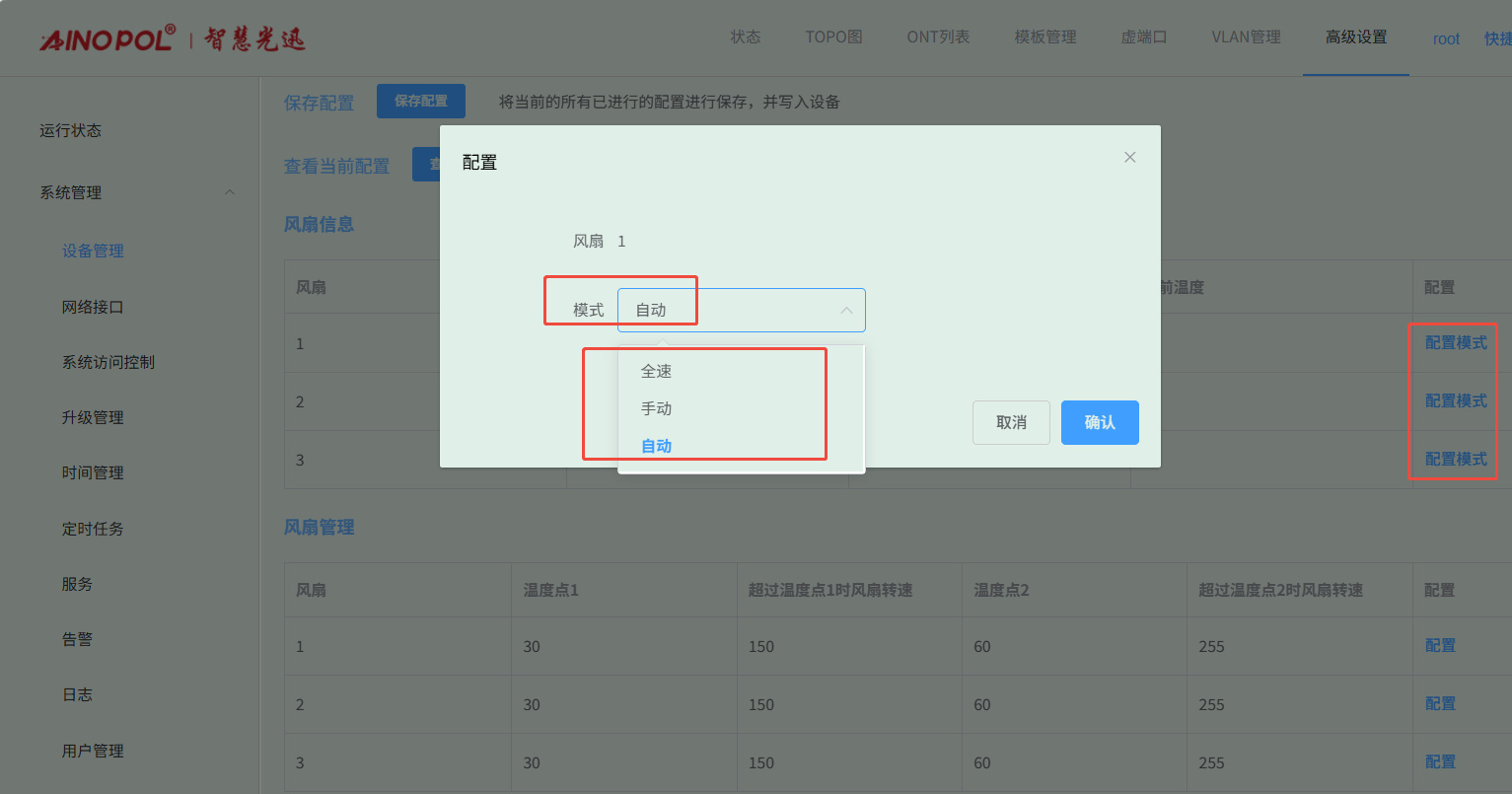1512x794 pixels.
Task: Switch to the TOPO图 tab
Action: point(833,37)
